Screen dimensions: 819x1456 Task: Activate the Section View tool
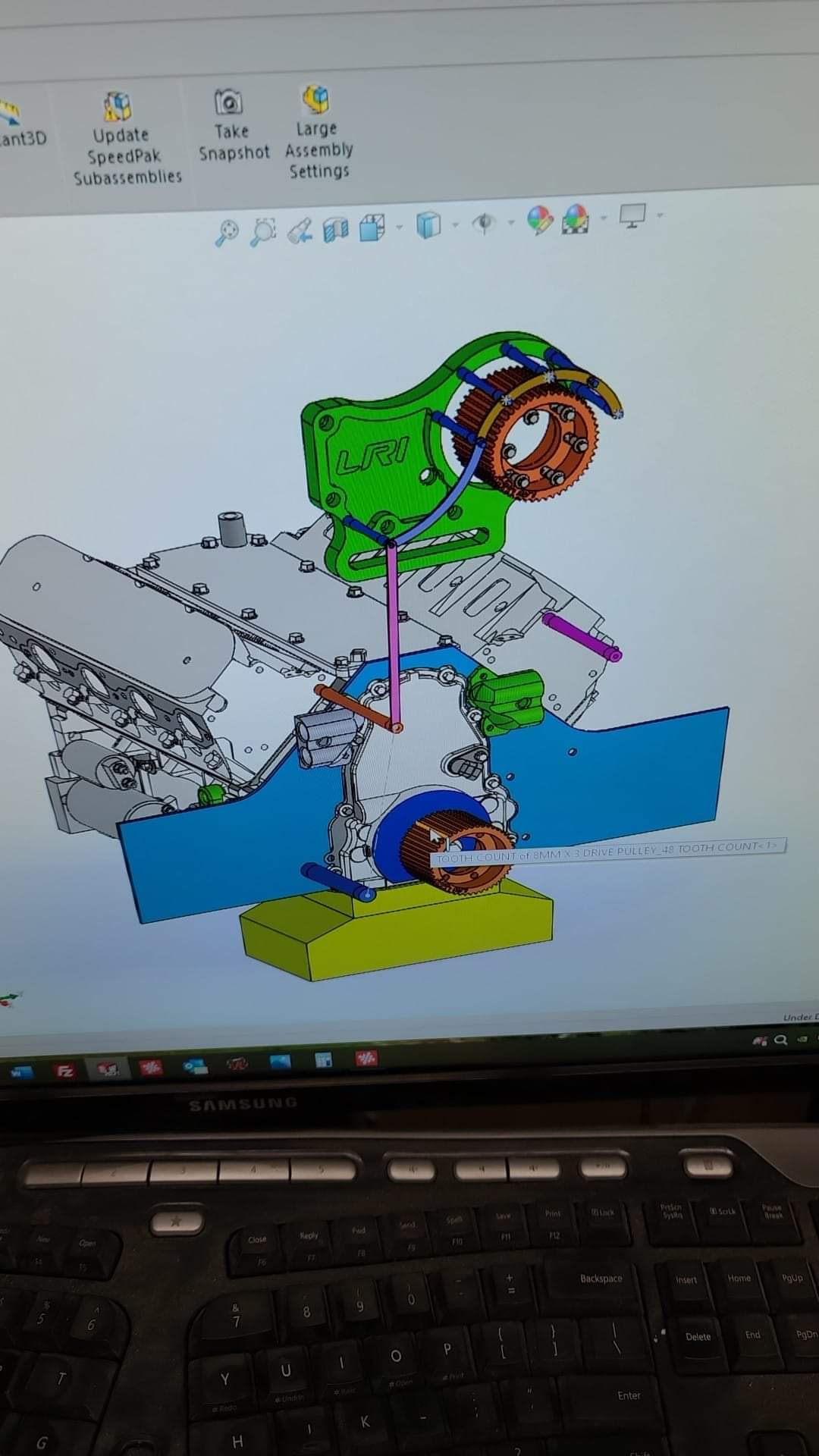tap(335, 228)
